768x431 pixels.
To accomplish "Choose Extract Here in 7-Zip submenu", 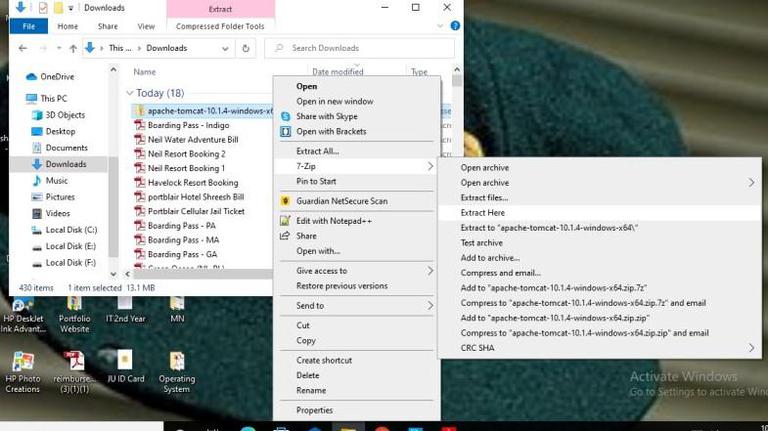I will coord(600,213).
